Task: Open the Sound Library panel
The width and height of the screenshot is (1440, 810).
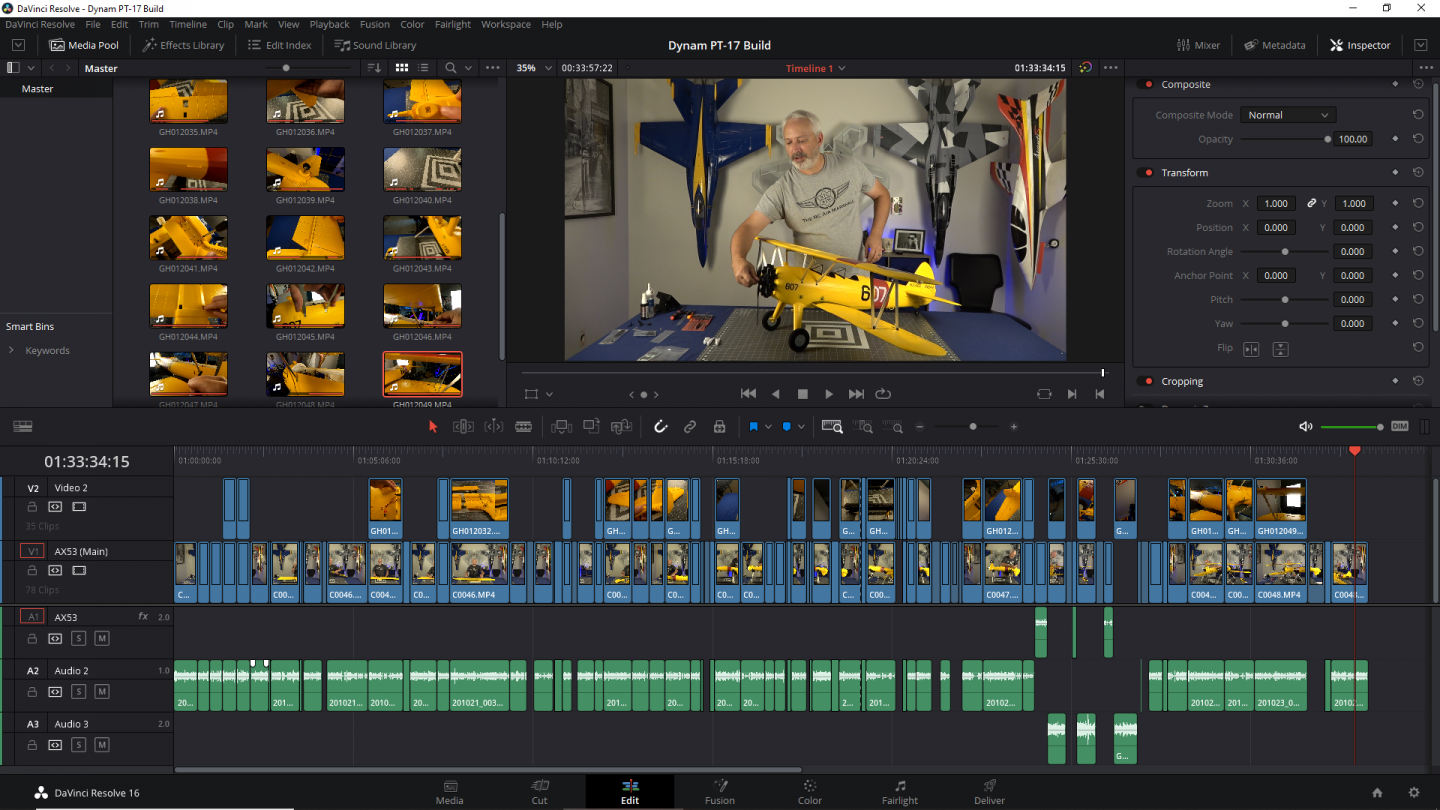Action: pyautogui.click(x=375, y=45)
